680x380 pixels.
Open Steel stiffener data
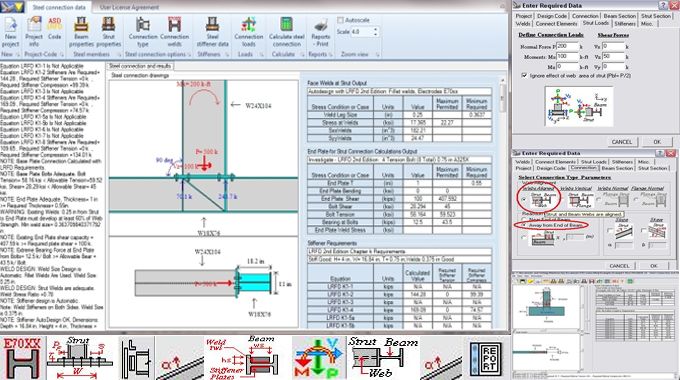[x=212, y=32]
